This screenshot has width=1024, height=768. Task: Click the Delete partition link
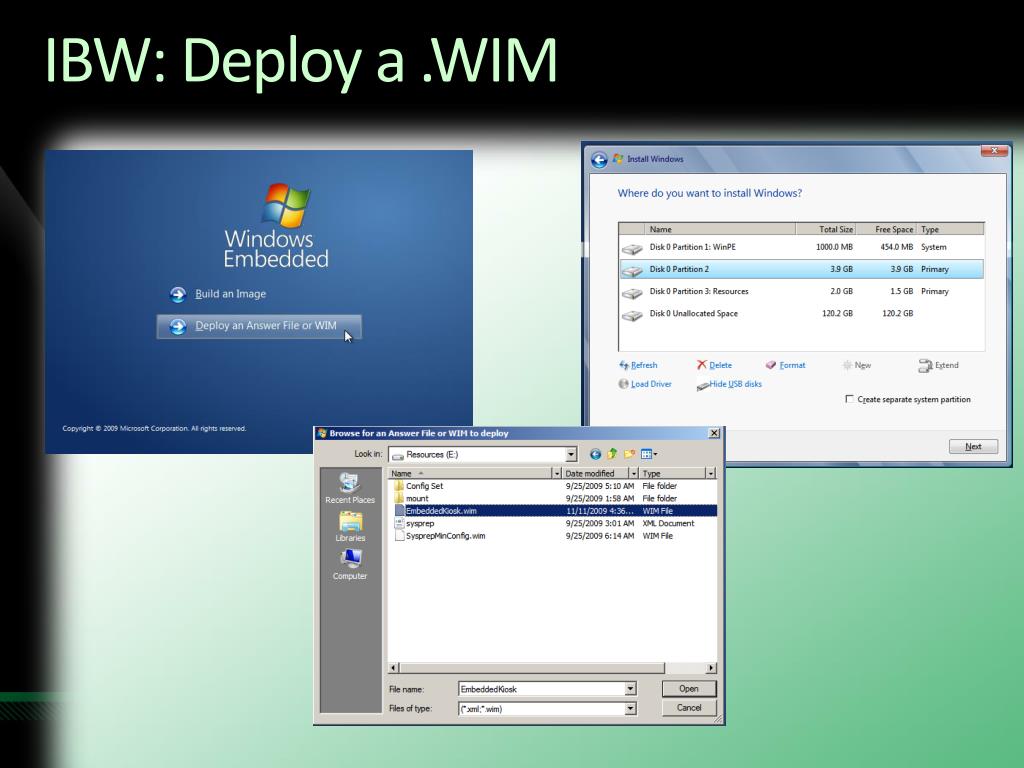tap(714, 365)
